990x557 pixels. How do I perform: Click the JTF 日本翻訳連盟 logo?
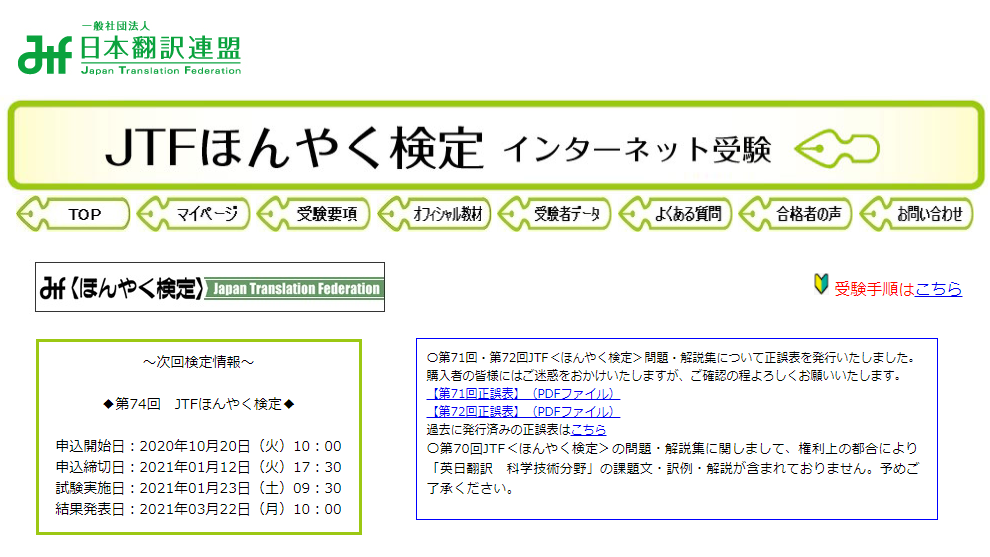[x=129, y=49]
